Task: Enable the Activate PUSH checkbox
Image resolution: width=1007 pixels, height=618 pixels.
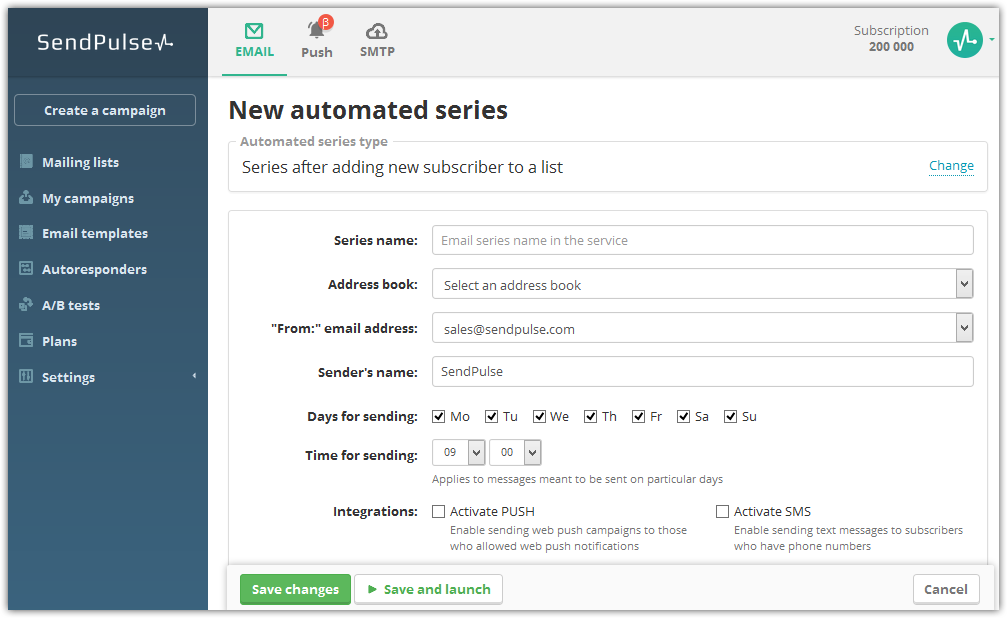Action: point(439,511)
